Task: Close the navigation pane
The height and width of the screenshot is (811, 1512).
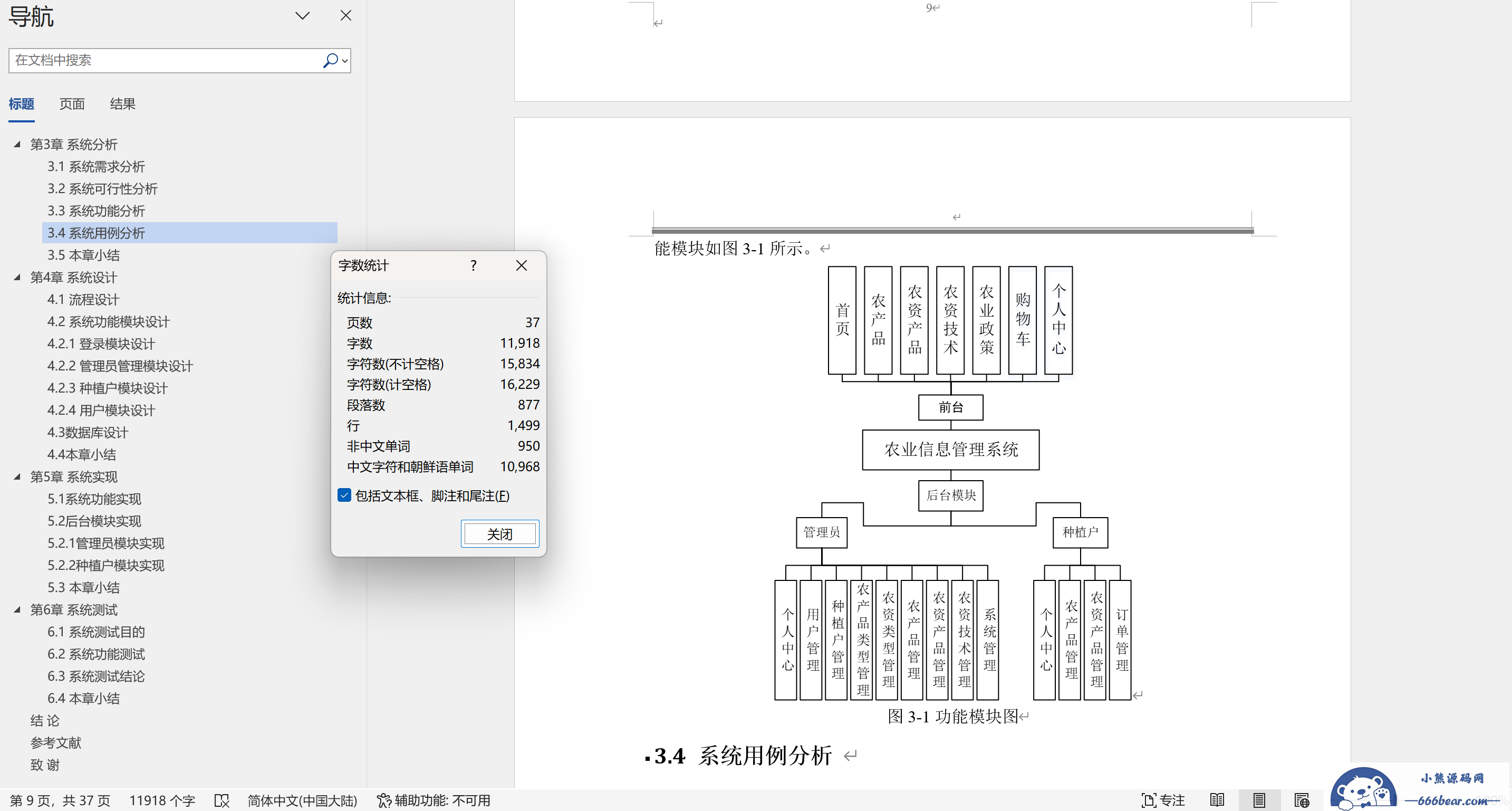Action: coord(346,16)
